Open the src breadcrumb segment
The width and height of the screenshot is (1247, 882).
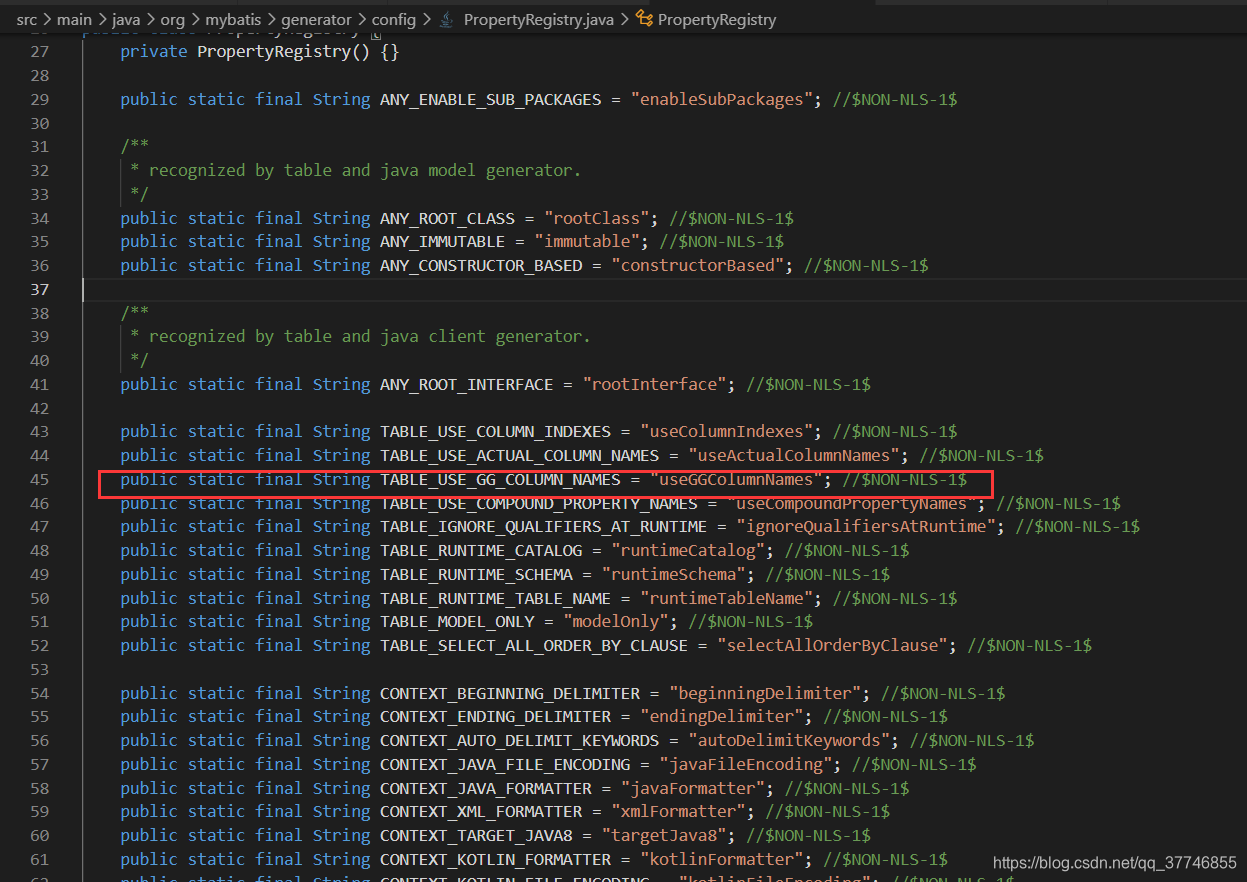27,19
